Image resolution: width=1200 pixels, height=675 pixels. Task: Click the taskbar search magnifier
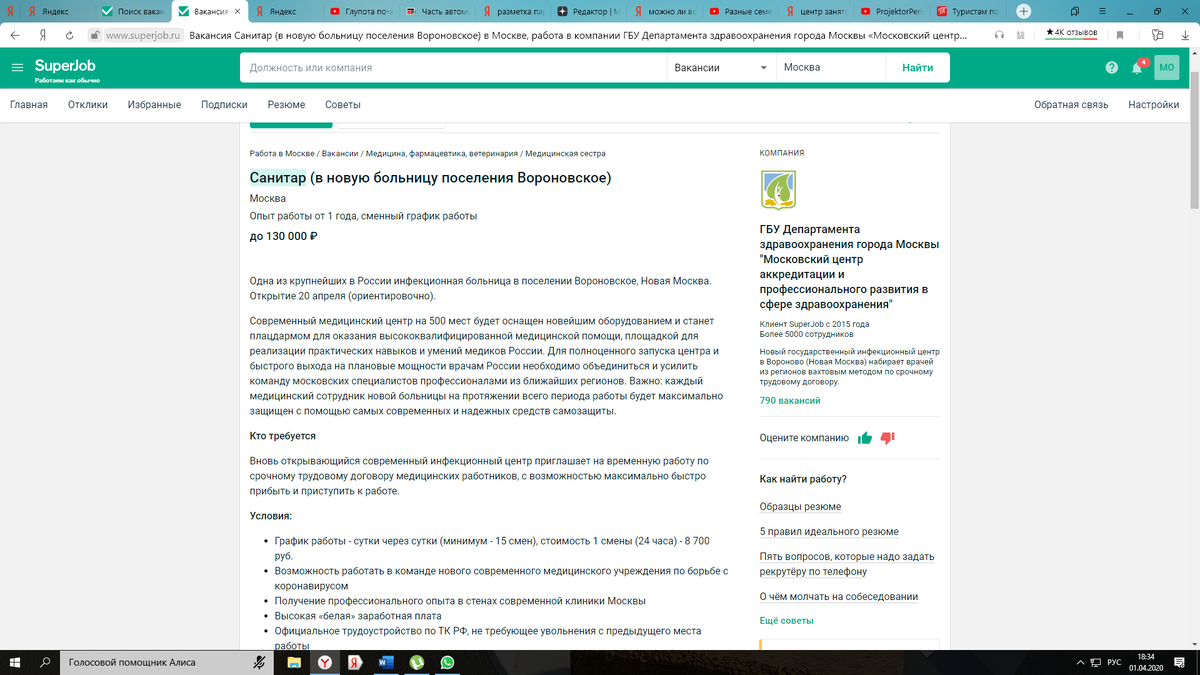pos(46,662)
